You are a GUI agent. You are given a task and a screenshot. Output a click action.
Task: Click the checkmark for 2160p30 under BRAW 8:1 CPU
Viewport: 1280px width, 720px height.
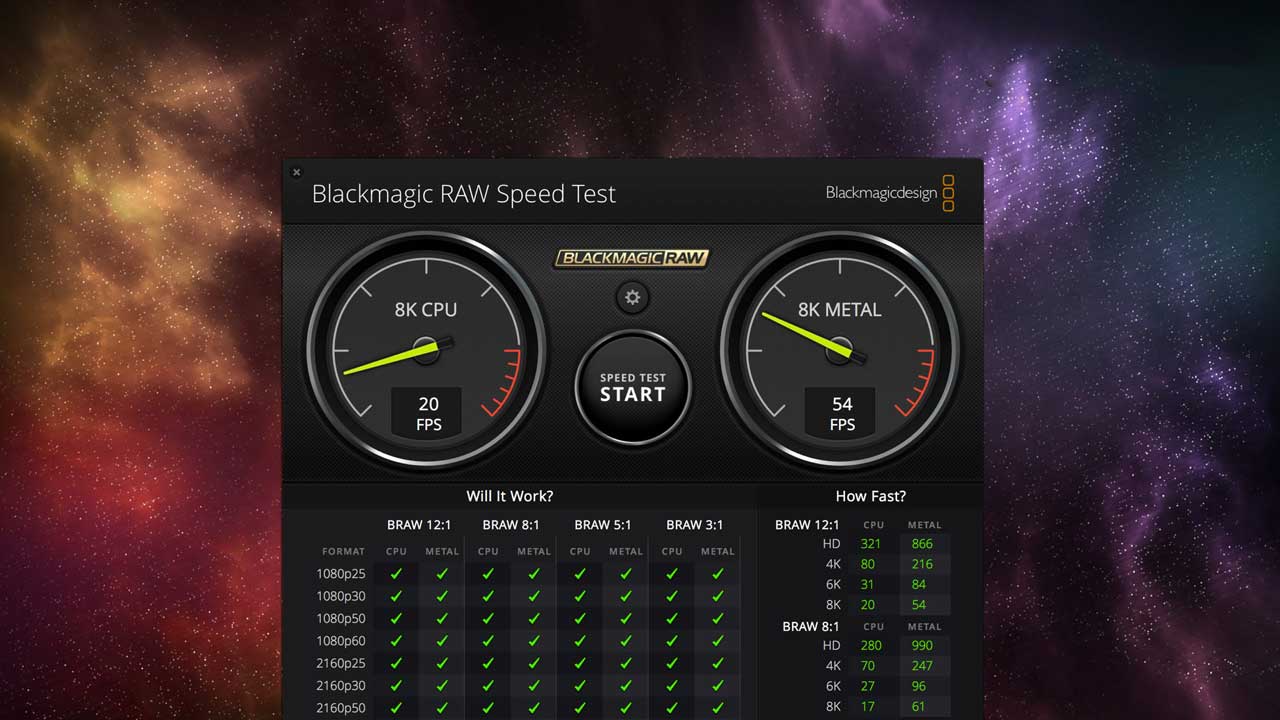tap(487, 685)
